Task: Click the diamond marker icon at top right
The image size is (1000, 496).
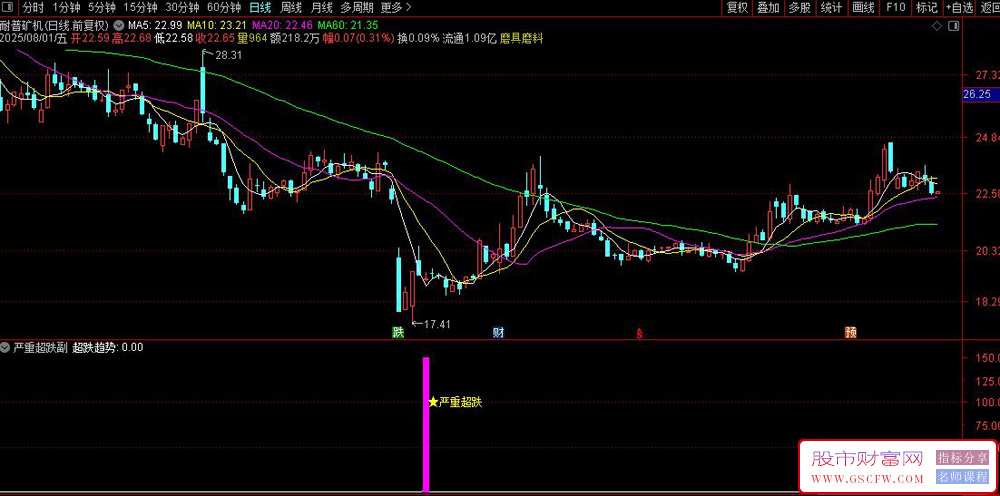Action: (937, 26)
